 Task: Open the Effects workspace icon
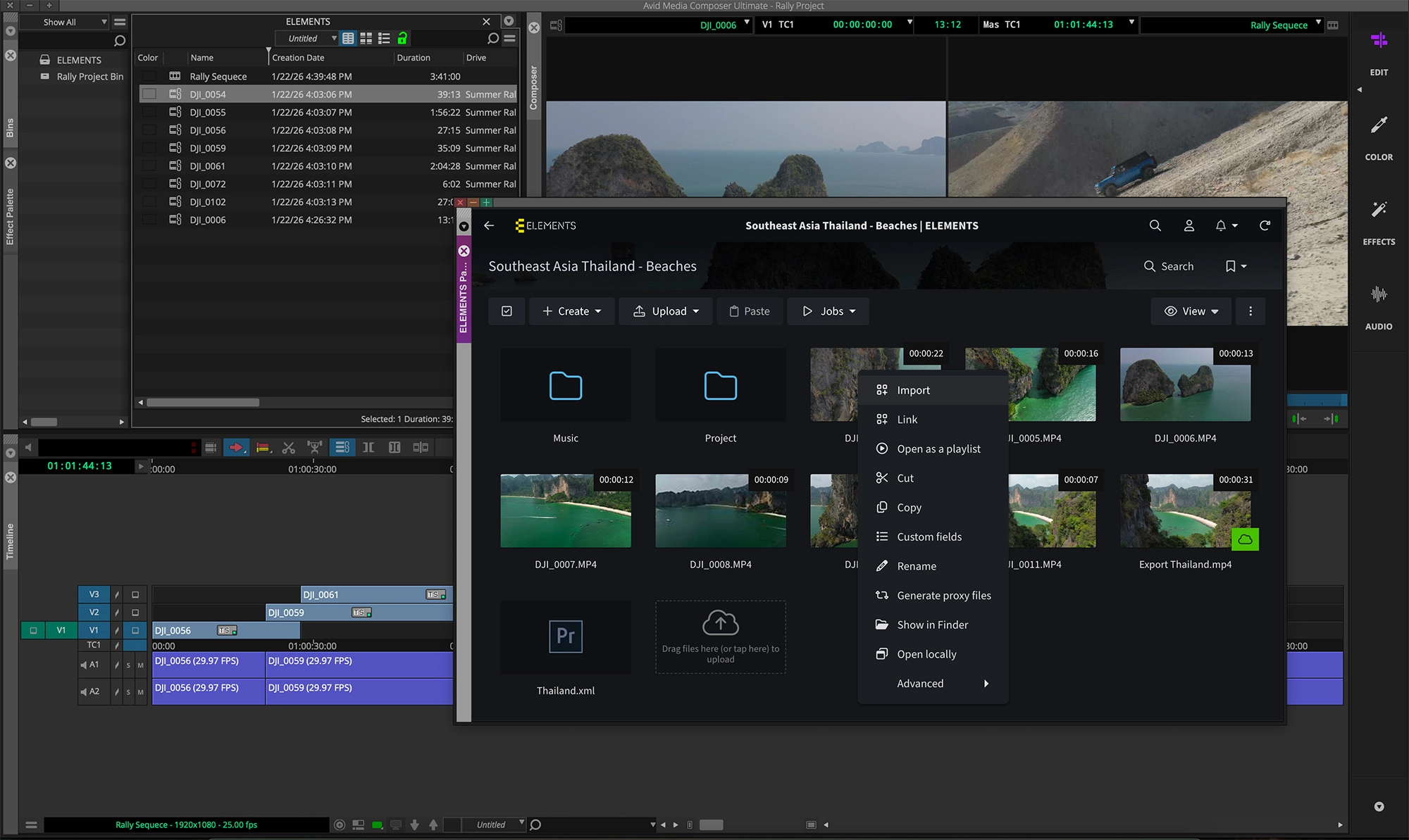click(1379, 211)
